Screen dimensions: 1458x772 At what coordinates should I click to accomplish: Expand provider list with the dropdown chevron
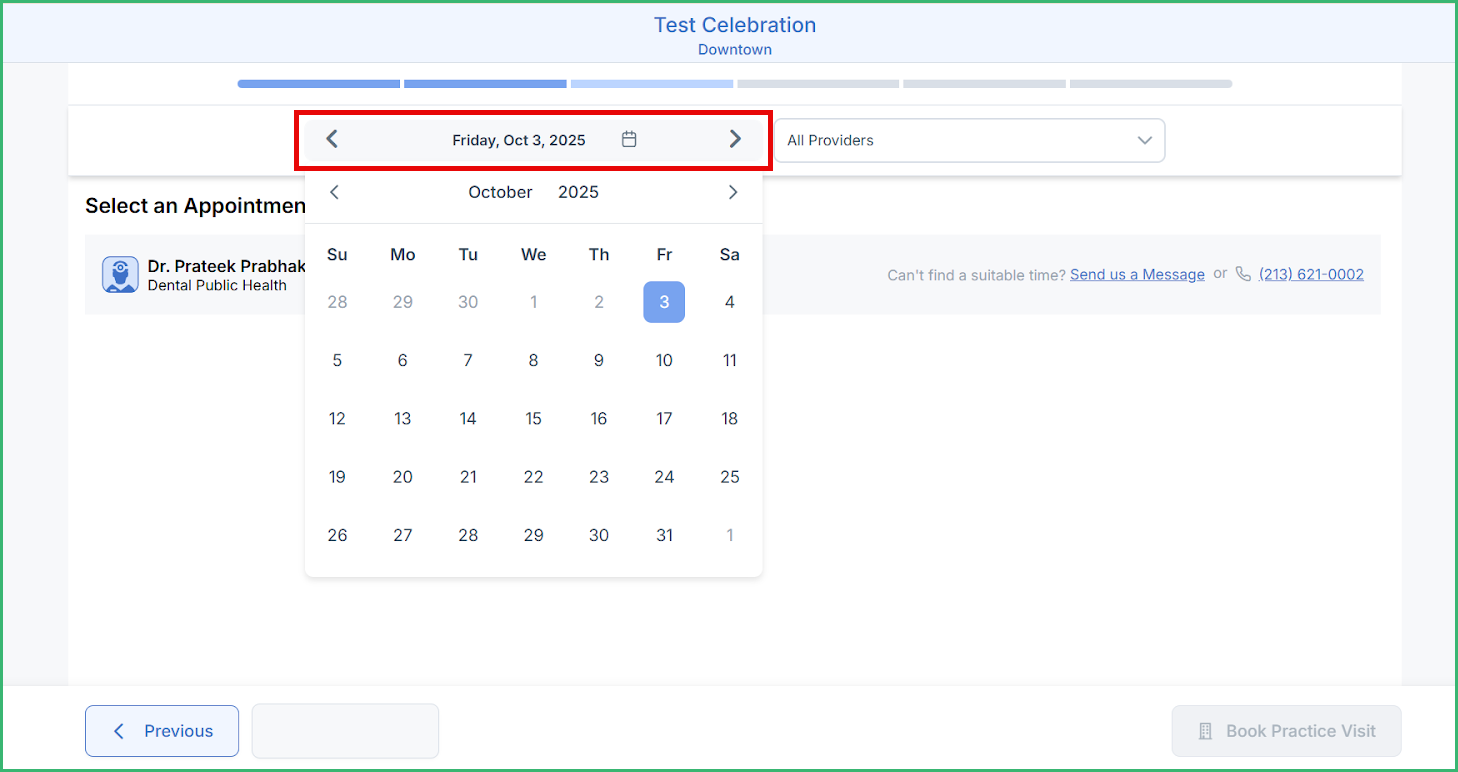tap(1144, 141)
